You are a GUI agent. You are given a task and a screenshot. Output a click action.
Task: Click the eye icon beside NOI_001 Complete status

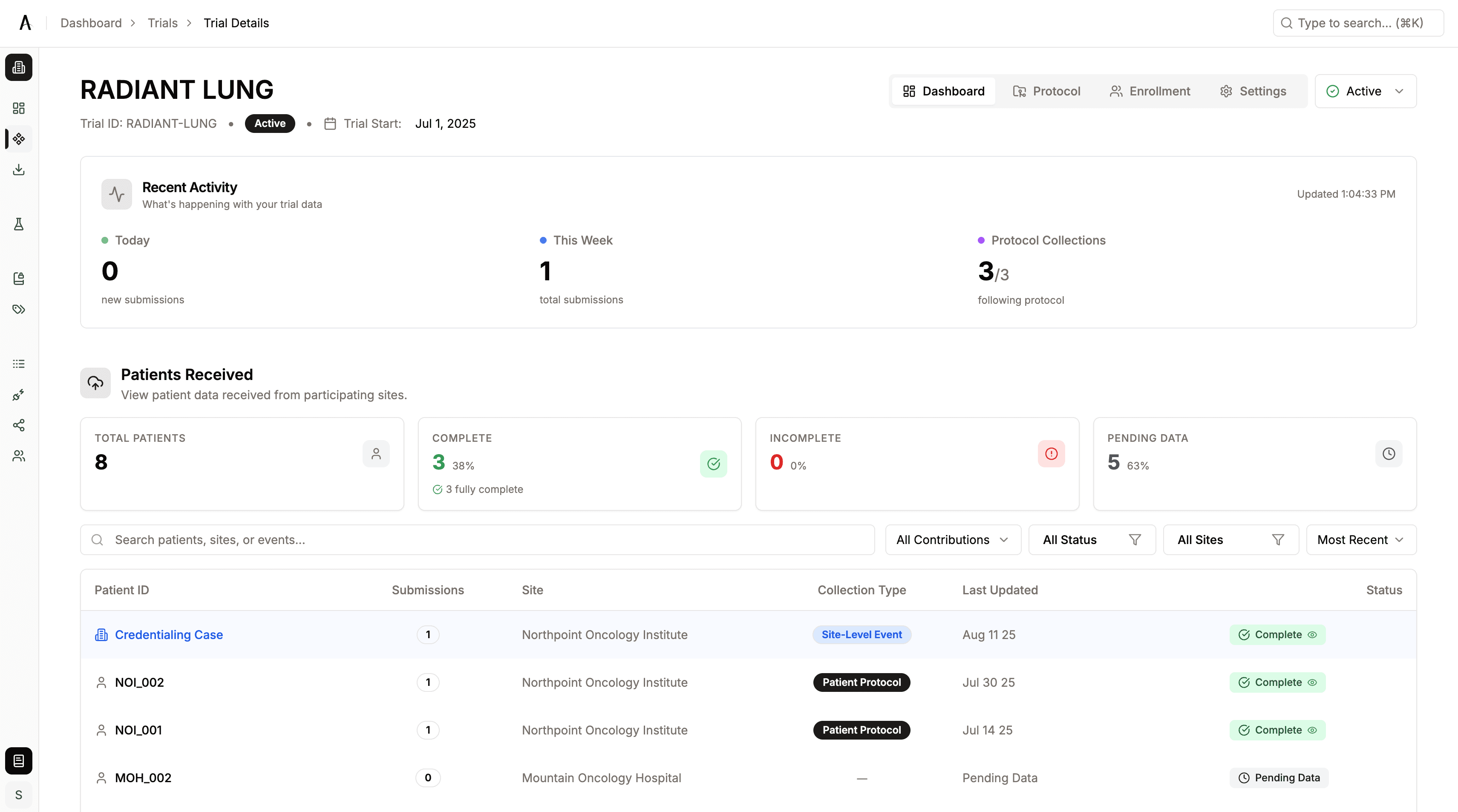1313,730
